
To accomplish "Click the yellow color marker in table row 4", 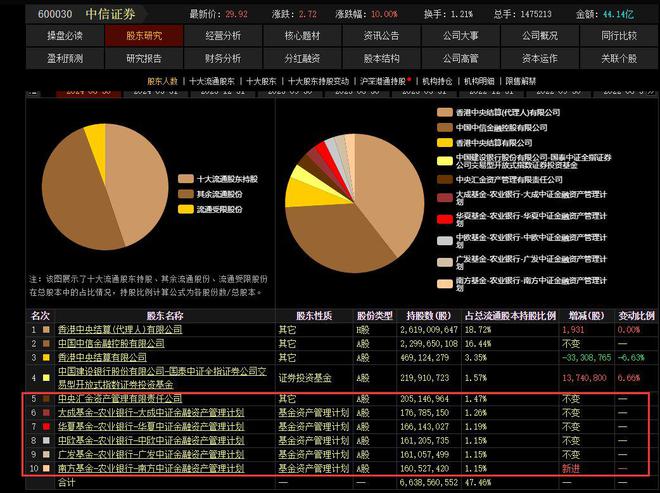I will pyautogui.click(x=46, y=378).
